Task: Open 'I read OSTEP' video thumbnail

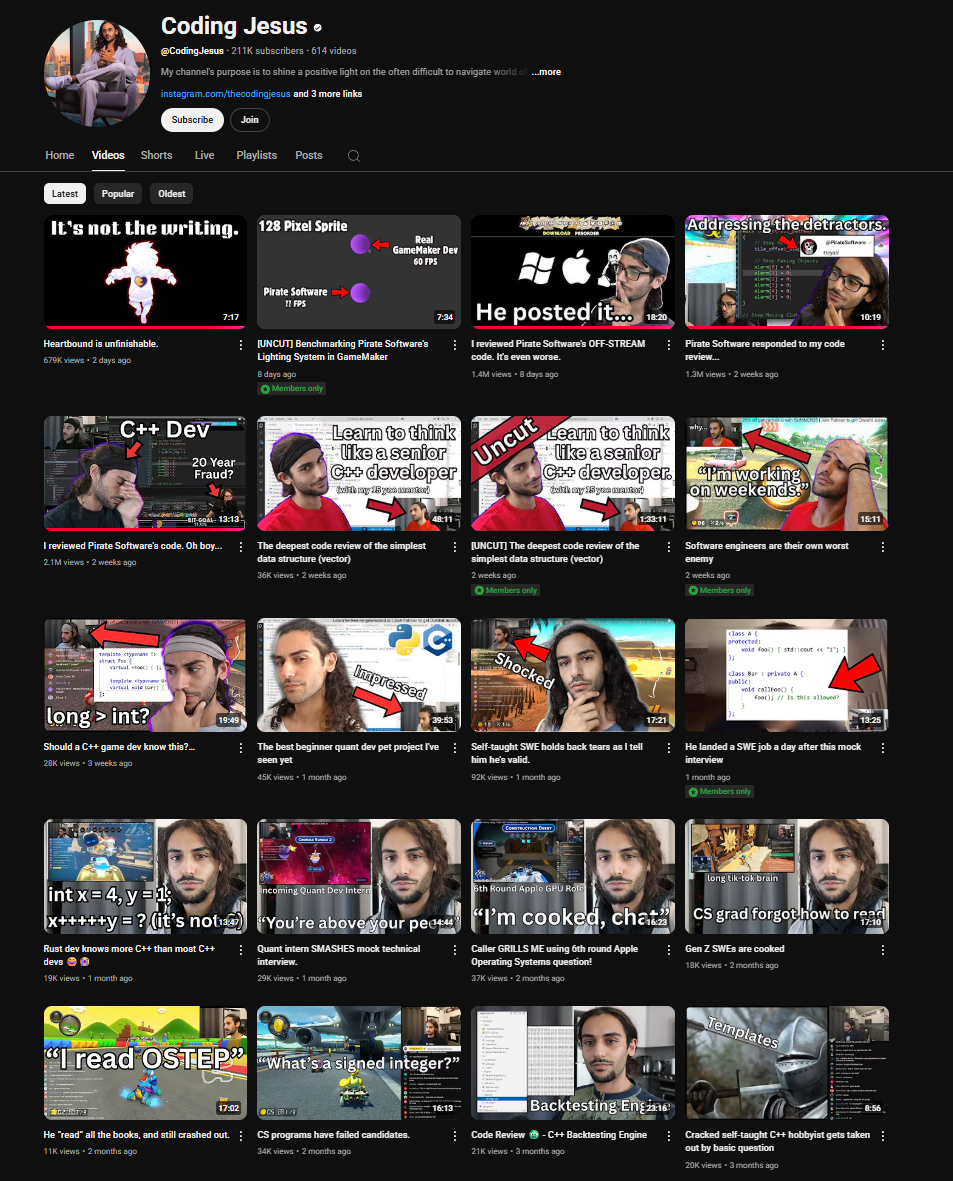Action: (145, 1063)
